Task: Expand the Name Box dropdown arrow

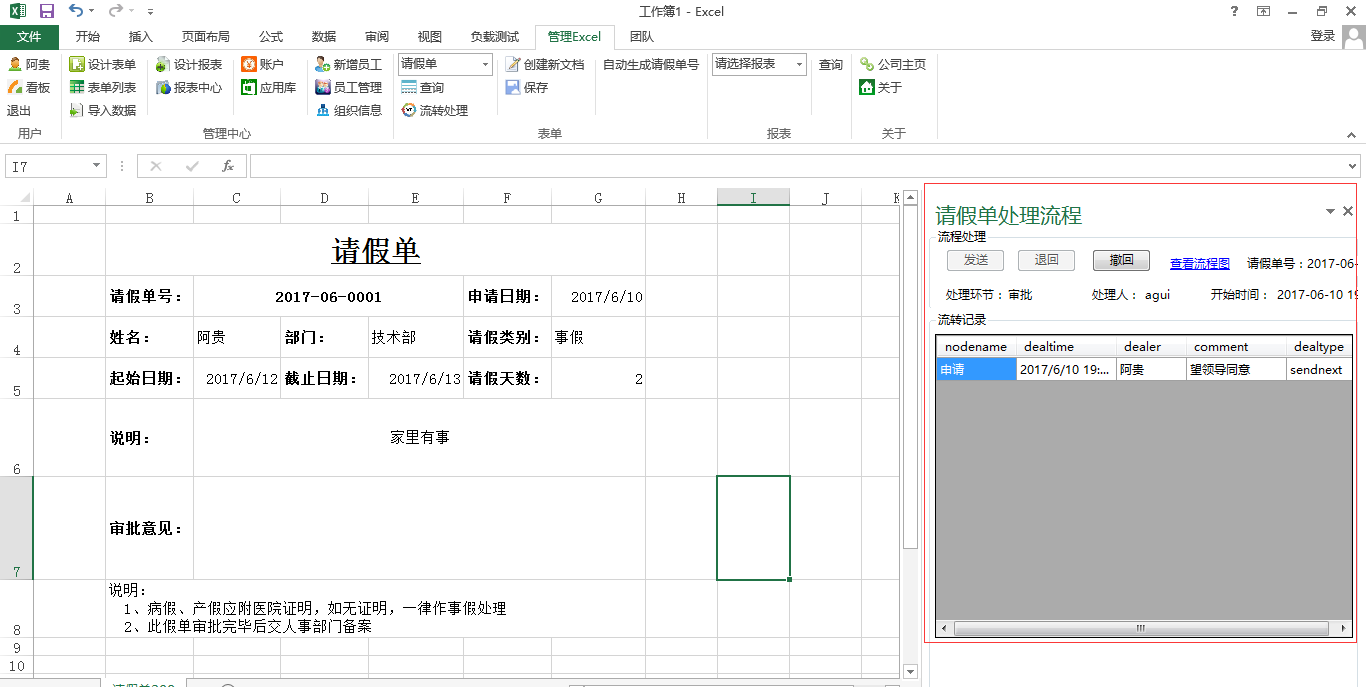Action: click(x=97, y=166)
